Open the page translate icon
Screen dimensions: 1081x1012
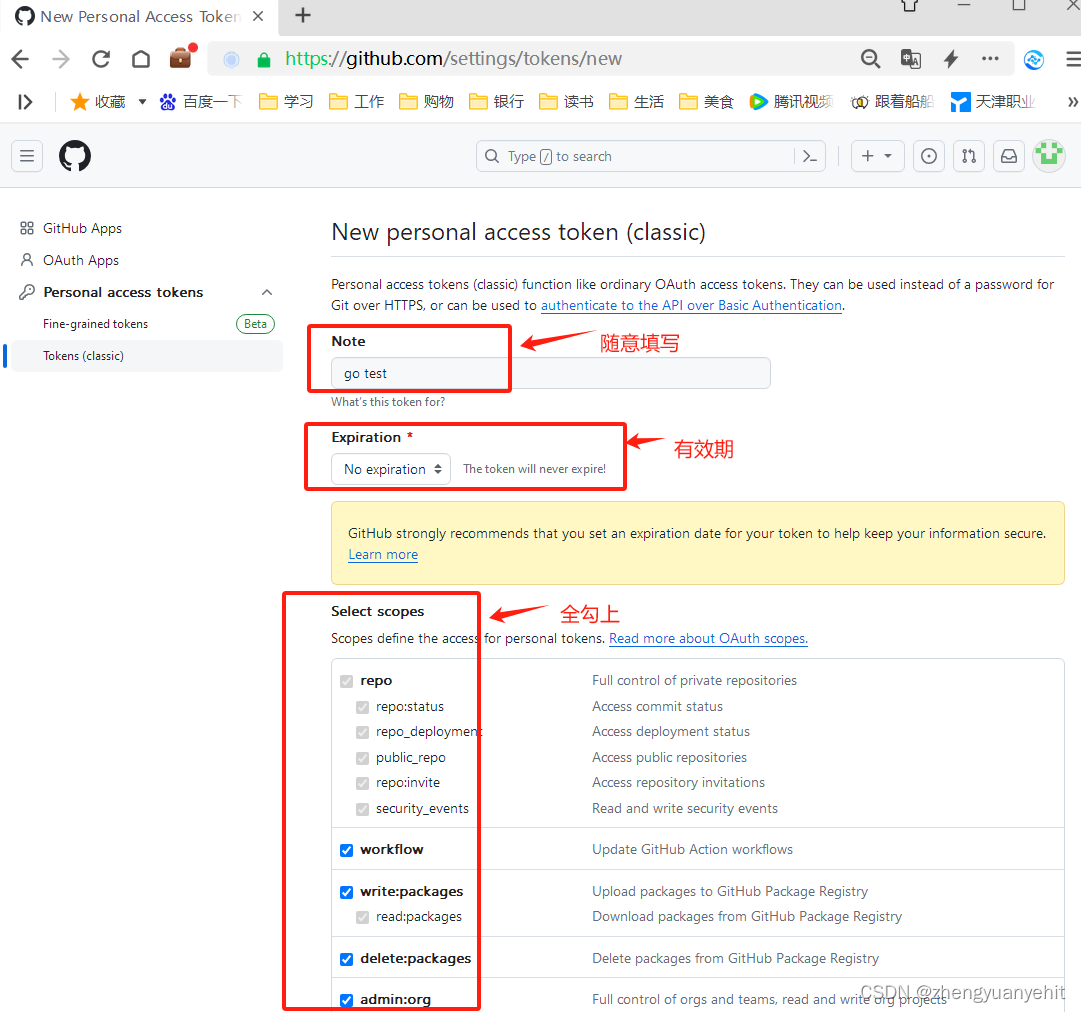pos(911,59)
